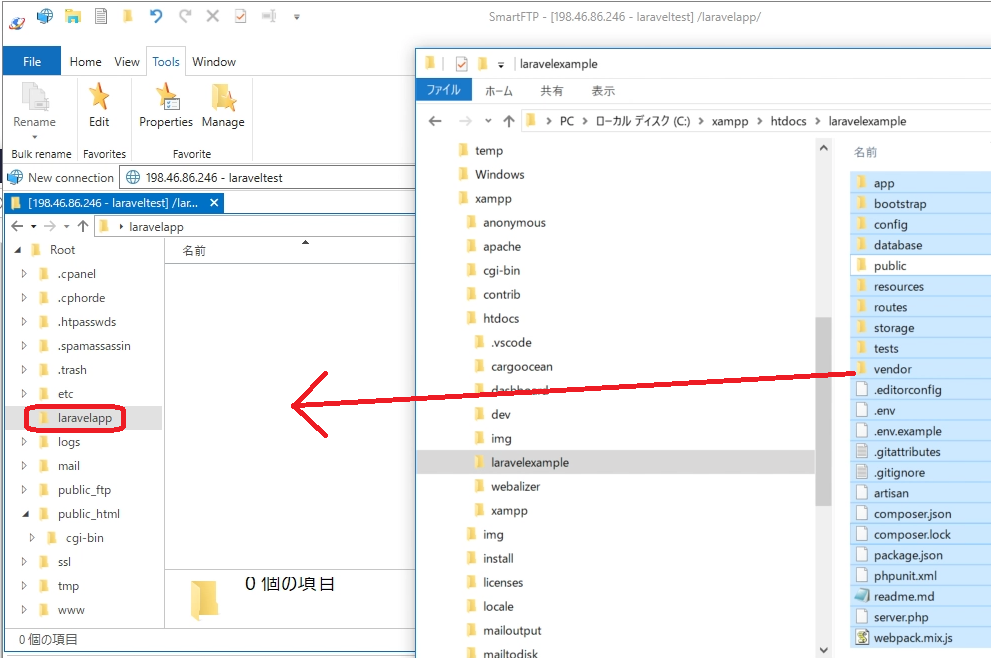Click Explorer tree scrollbar down arrow
Image resolution: width=991 pixels, height=658 pixels.
(823, 649)
